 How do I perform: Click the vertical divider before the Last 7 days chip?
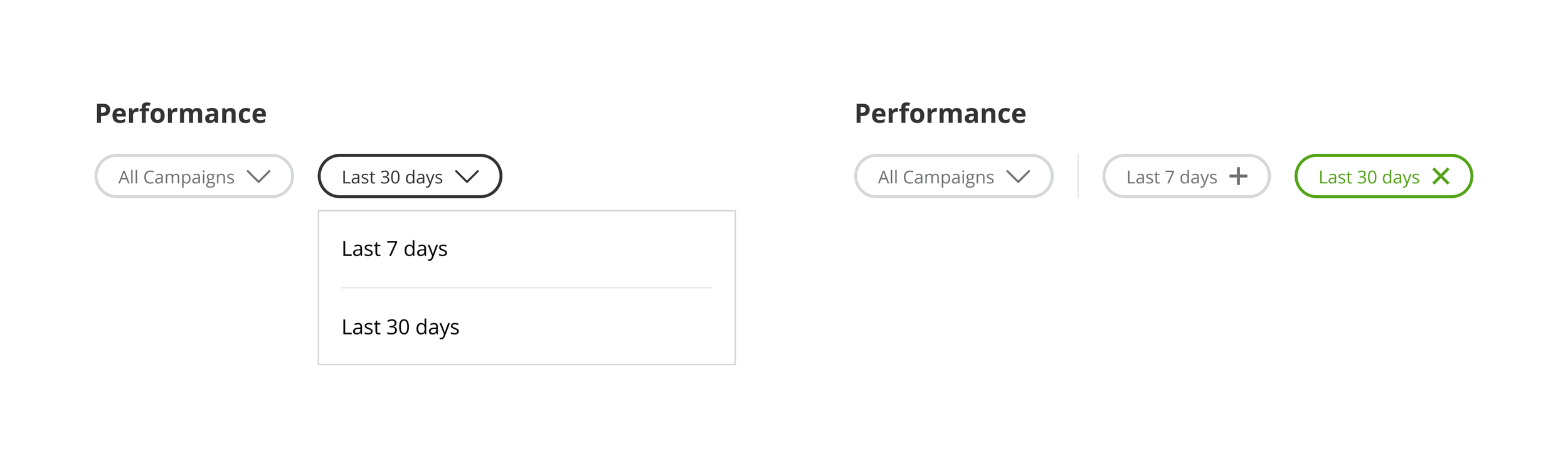coord(1078,176)
